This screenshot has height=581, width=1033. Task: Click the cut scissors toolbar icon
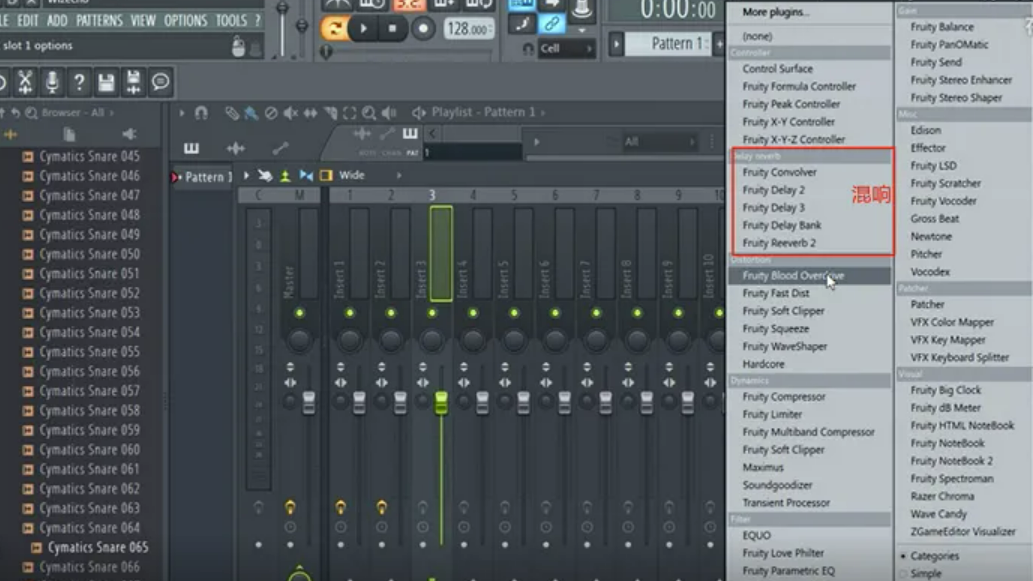coord(25,82)
